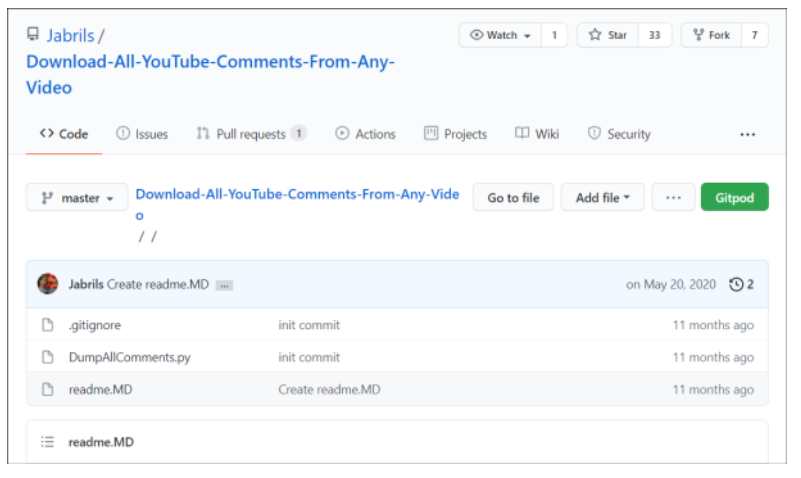View the 33 stargazers count
Screen dimensions: 801x478
[654, 35]
